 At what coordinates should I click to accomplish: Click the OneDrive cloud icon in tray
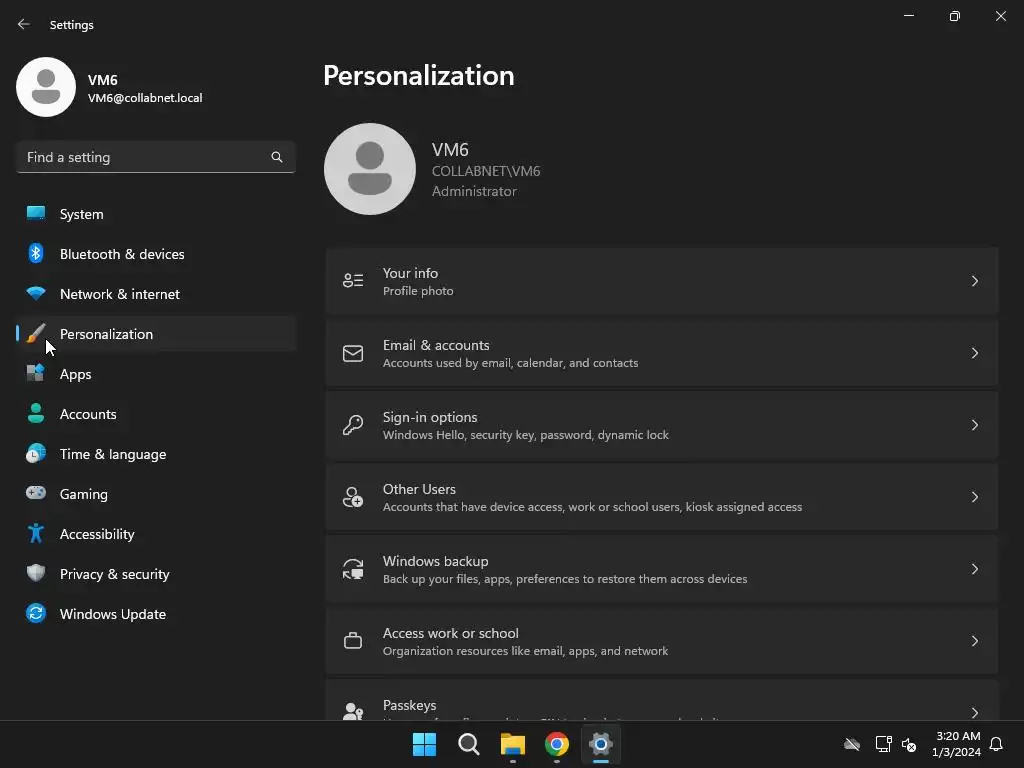click(x=852, y=744)
